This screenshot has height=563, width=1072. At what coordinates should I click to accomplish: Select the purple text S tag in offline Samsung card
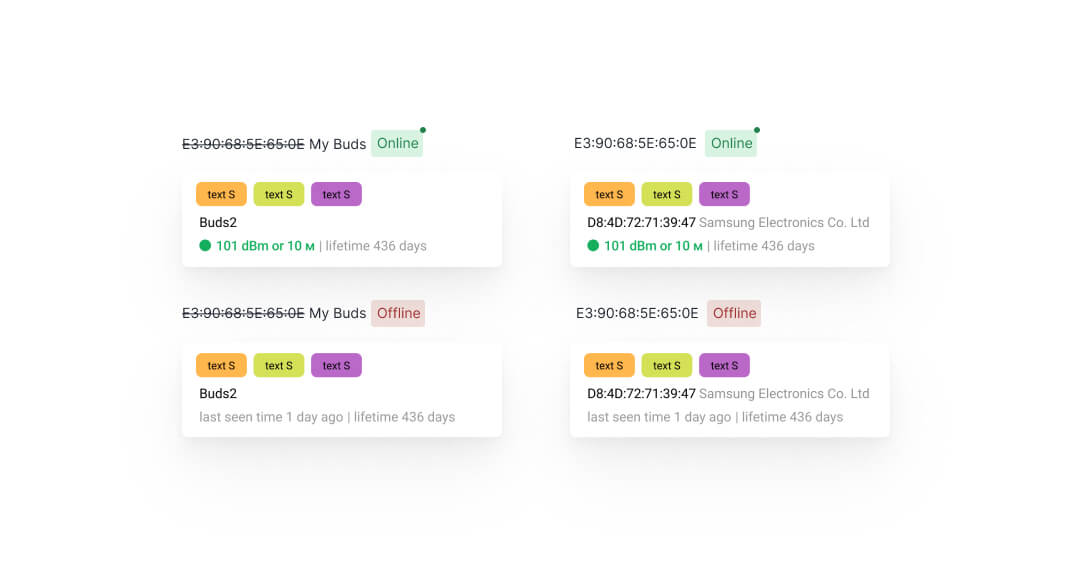[724, 366]
